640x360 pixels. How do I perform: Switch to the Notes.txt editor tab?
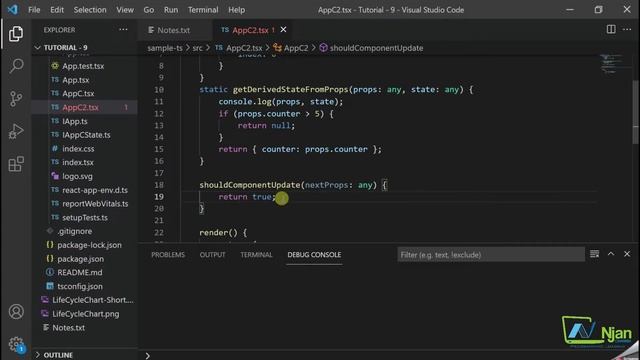pos(174,30)
